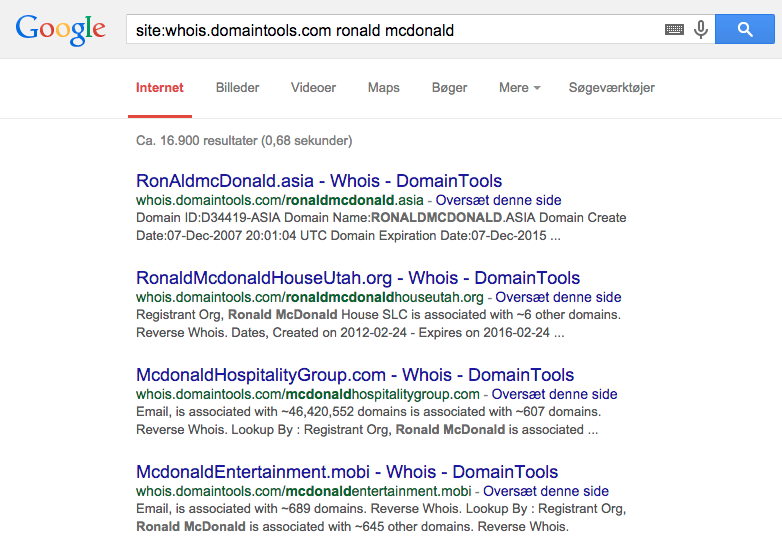Start voice search with microphone icon
Screen dimensions: 782x555
point(701,30)
